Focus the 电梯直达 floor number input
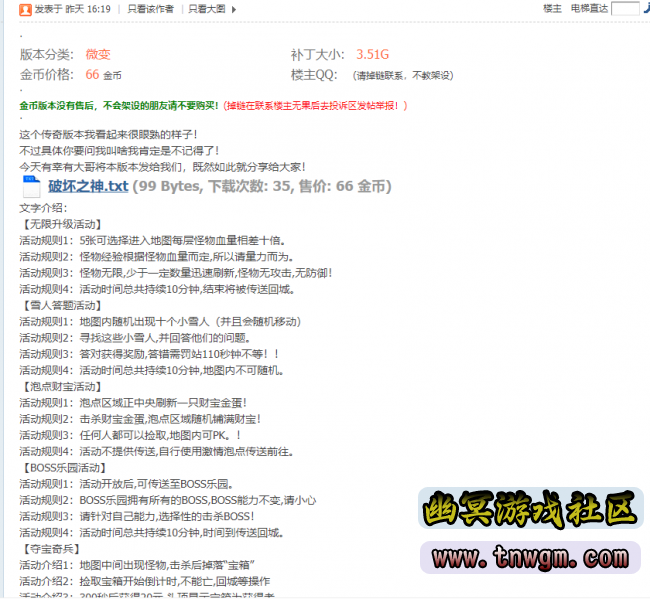Screen dimensions: 650x599 pos(625,9)
